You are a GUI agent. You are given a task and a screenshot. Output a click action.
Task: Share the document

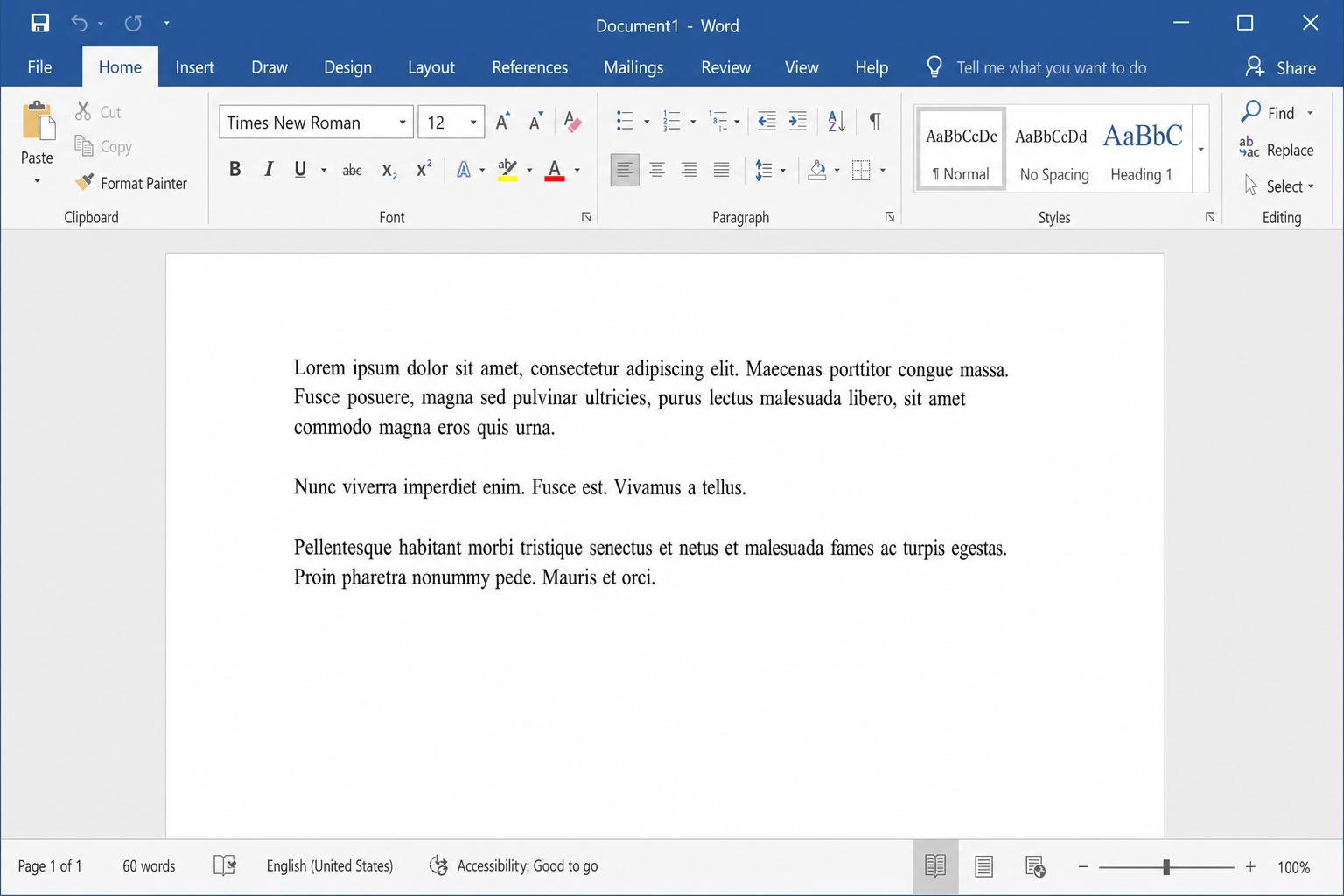1281,67
